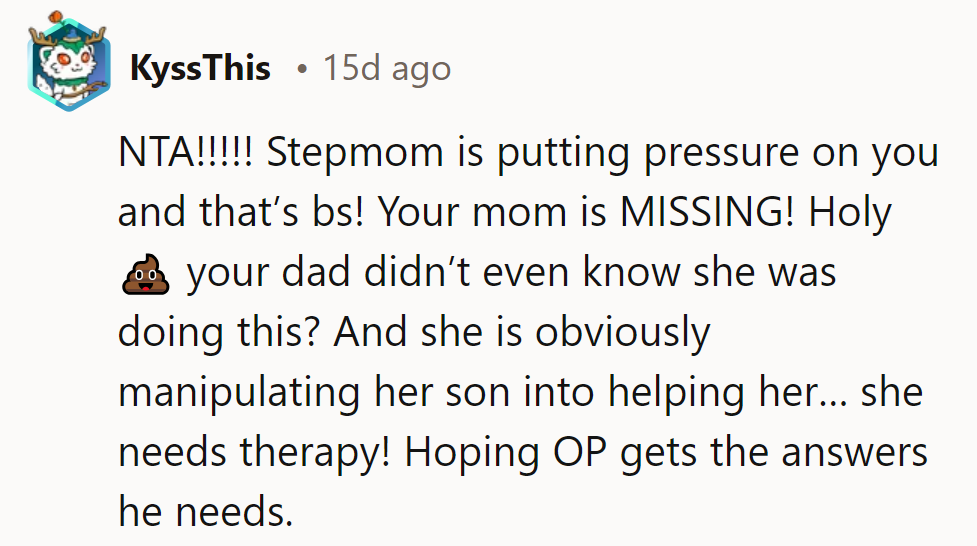Screen dimensions: 977x546
Task: Click the word Hoping in the comment
Action: (x=466, y=451)
